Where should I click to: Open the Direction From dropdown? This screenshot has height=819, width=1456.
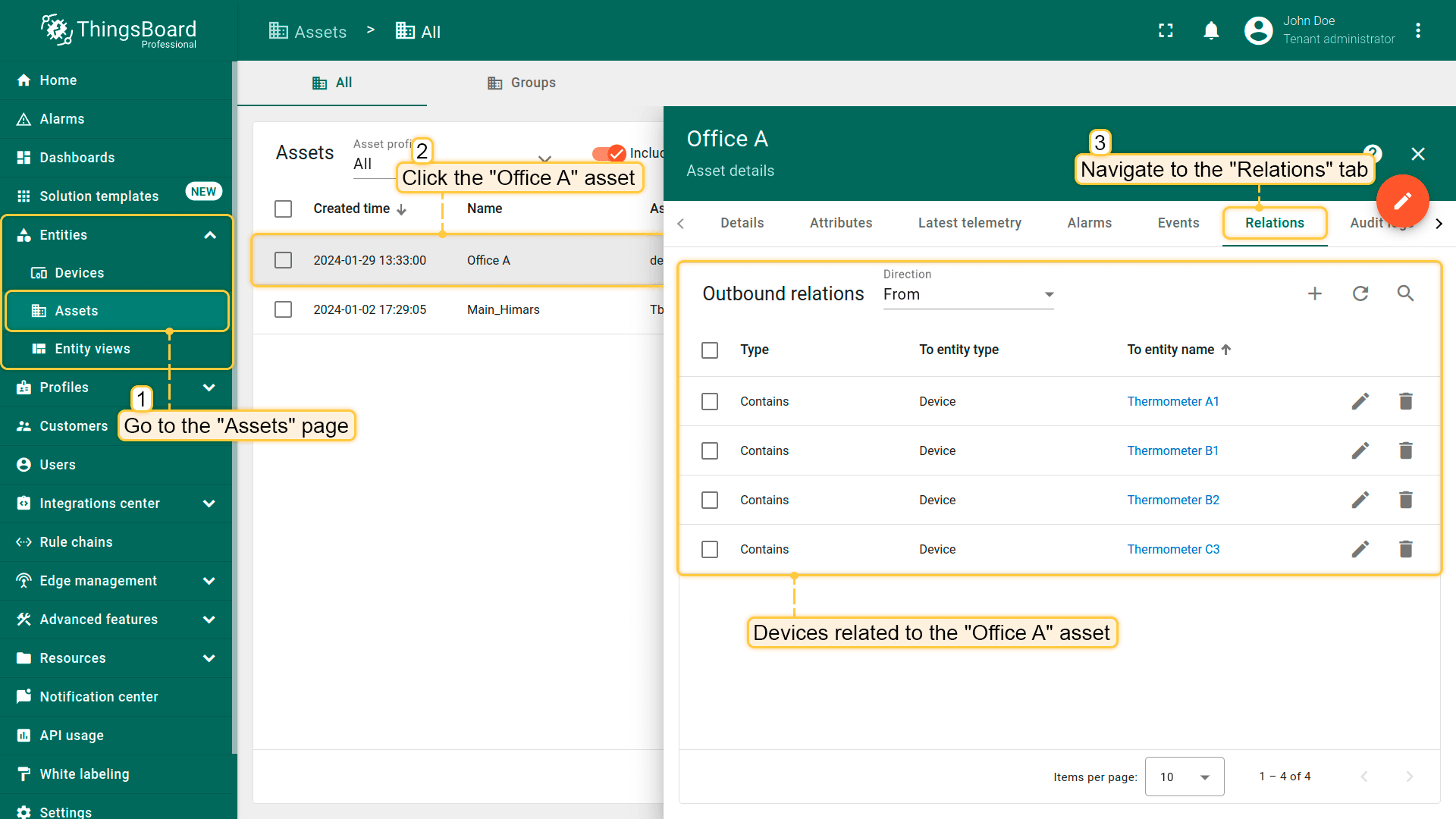[x=968, y=294]
